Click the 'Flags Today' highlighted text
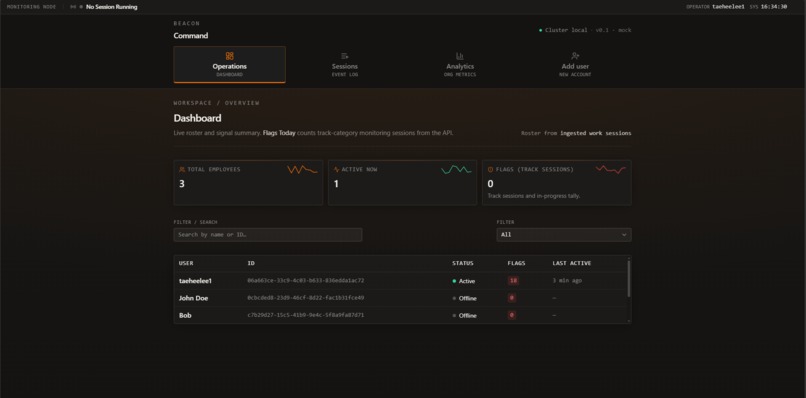Screen dimensions: 806x398 (279, 133)
